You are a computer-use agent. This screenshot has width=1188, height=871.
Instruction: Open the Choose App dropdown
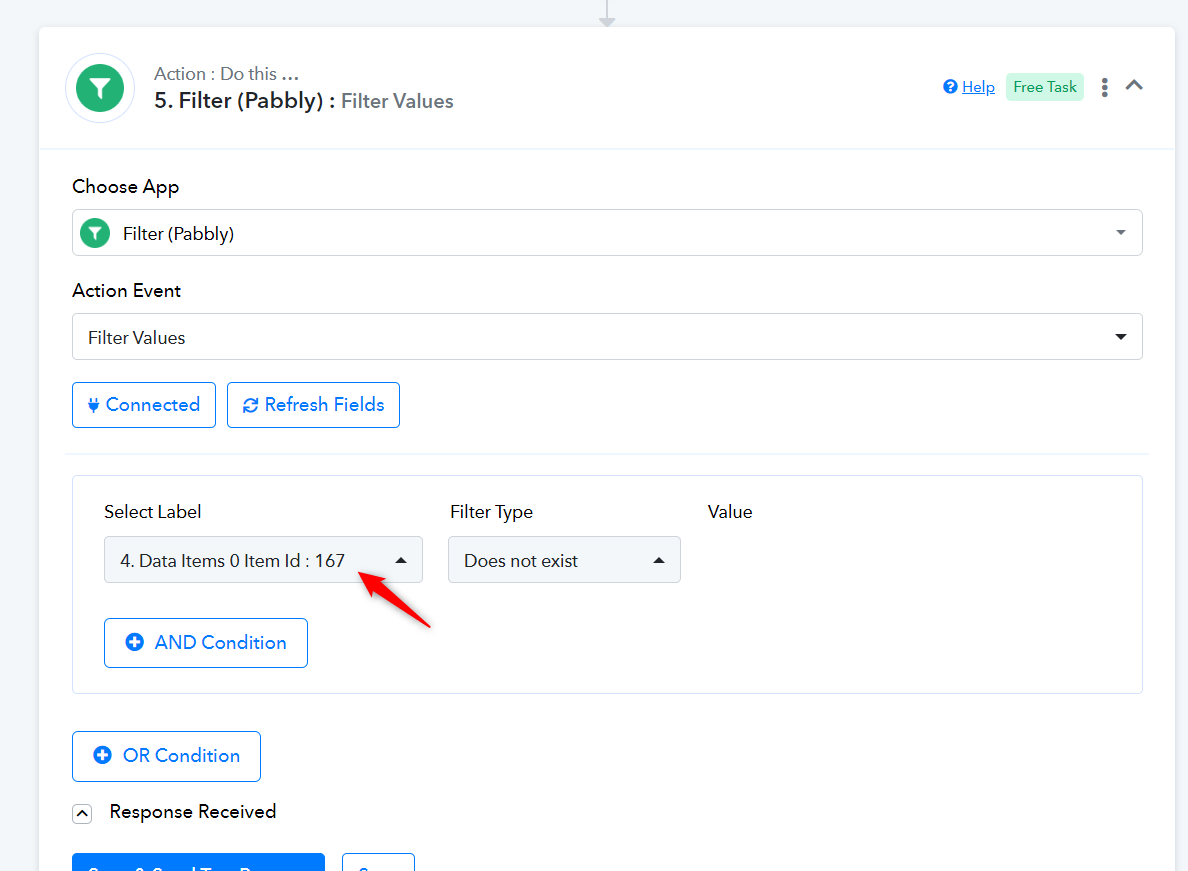[607, 233]
